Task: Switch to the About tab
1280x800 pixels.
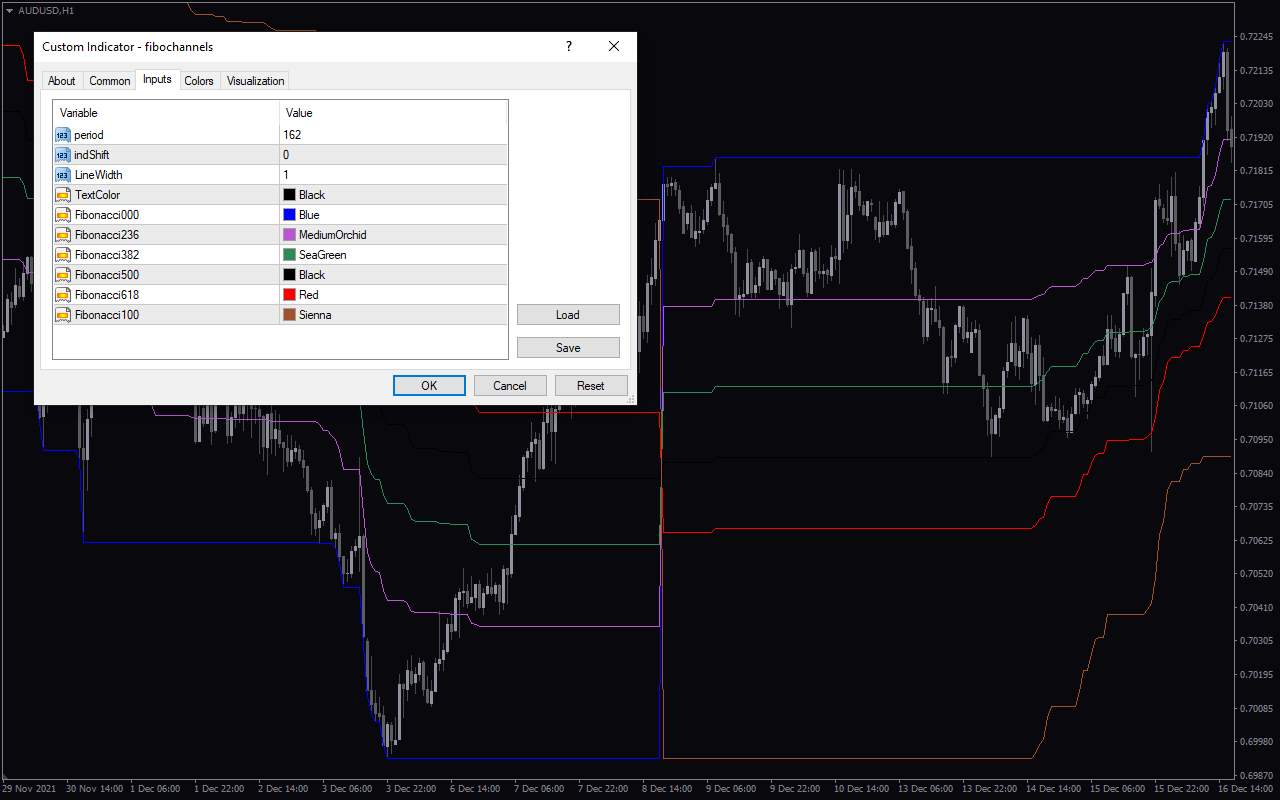Action: [61, 81]
